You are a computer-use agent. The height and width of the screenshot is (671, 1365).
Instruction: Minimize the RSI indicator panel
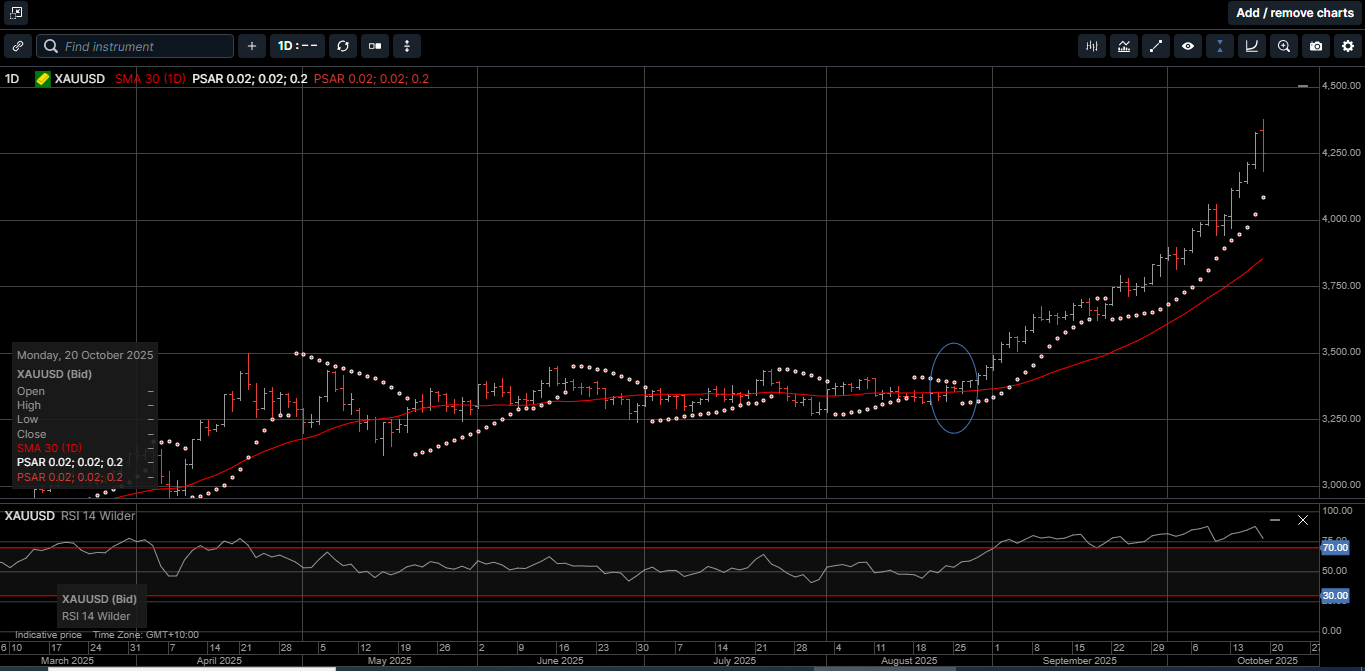point(1275,520)
